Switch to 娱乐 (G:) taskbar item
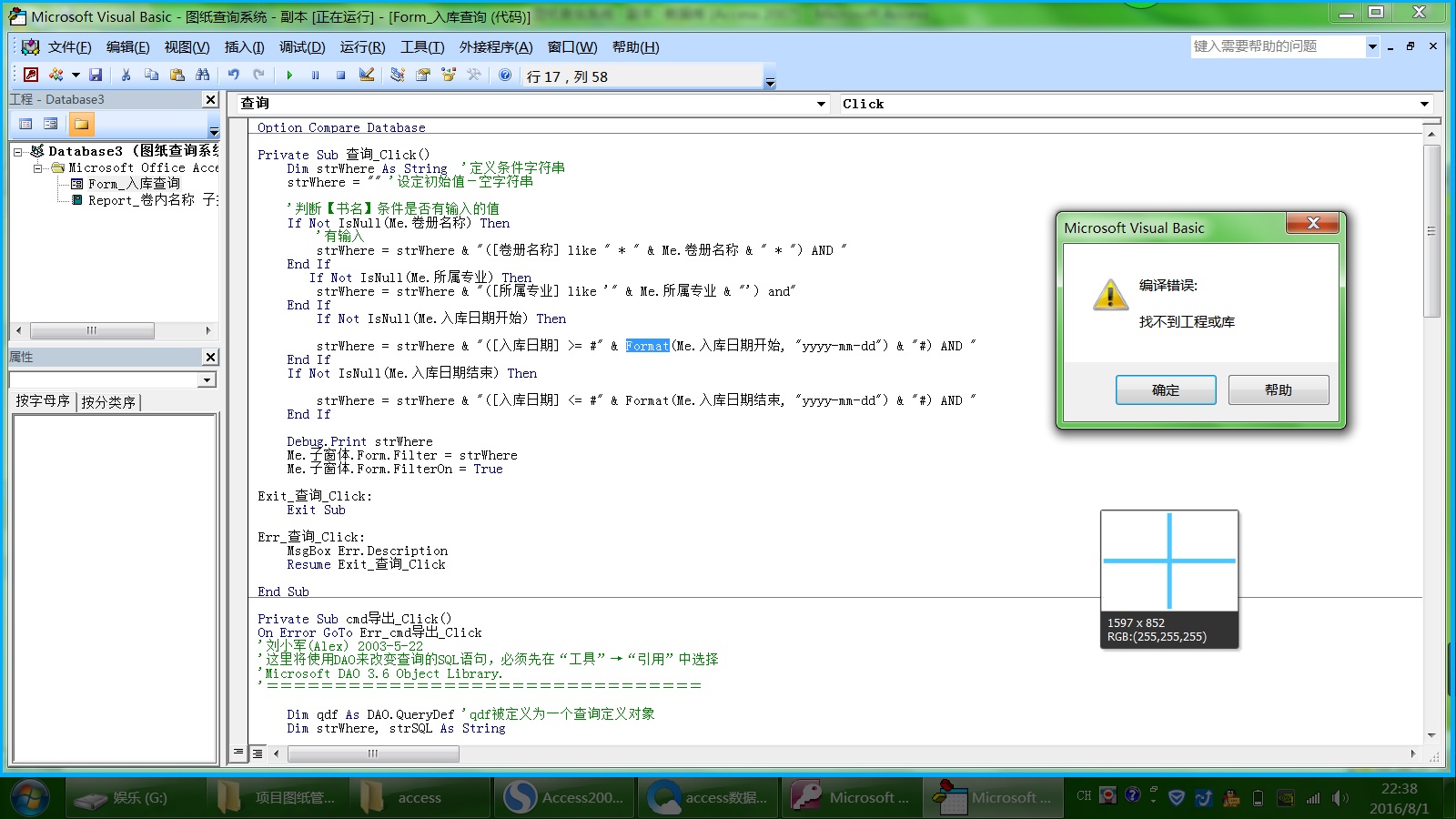The image size is (1456, 819). tap(135, 798)
